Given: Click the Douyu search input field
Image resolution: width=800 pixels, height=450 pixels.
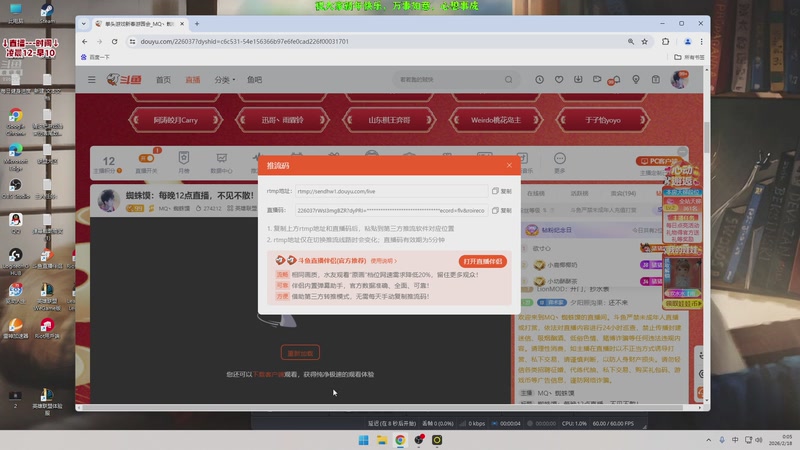Looking at the screenshot, I should (448, 80).
